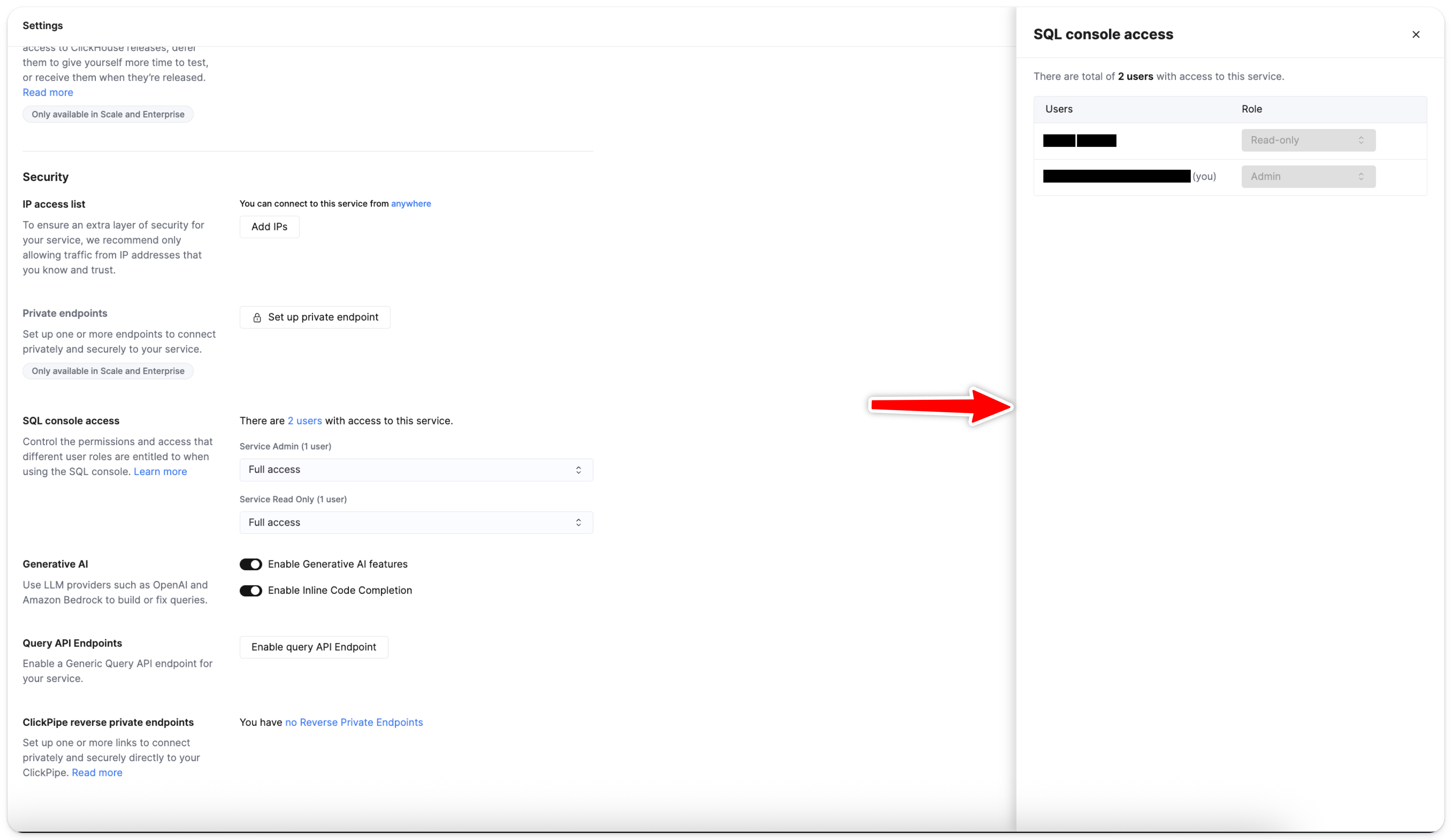Open Service Admin Full access dropdown
This screenshot has height=840, width=1452.
coord(415,470)
